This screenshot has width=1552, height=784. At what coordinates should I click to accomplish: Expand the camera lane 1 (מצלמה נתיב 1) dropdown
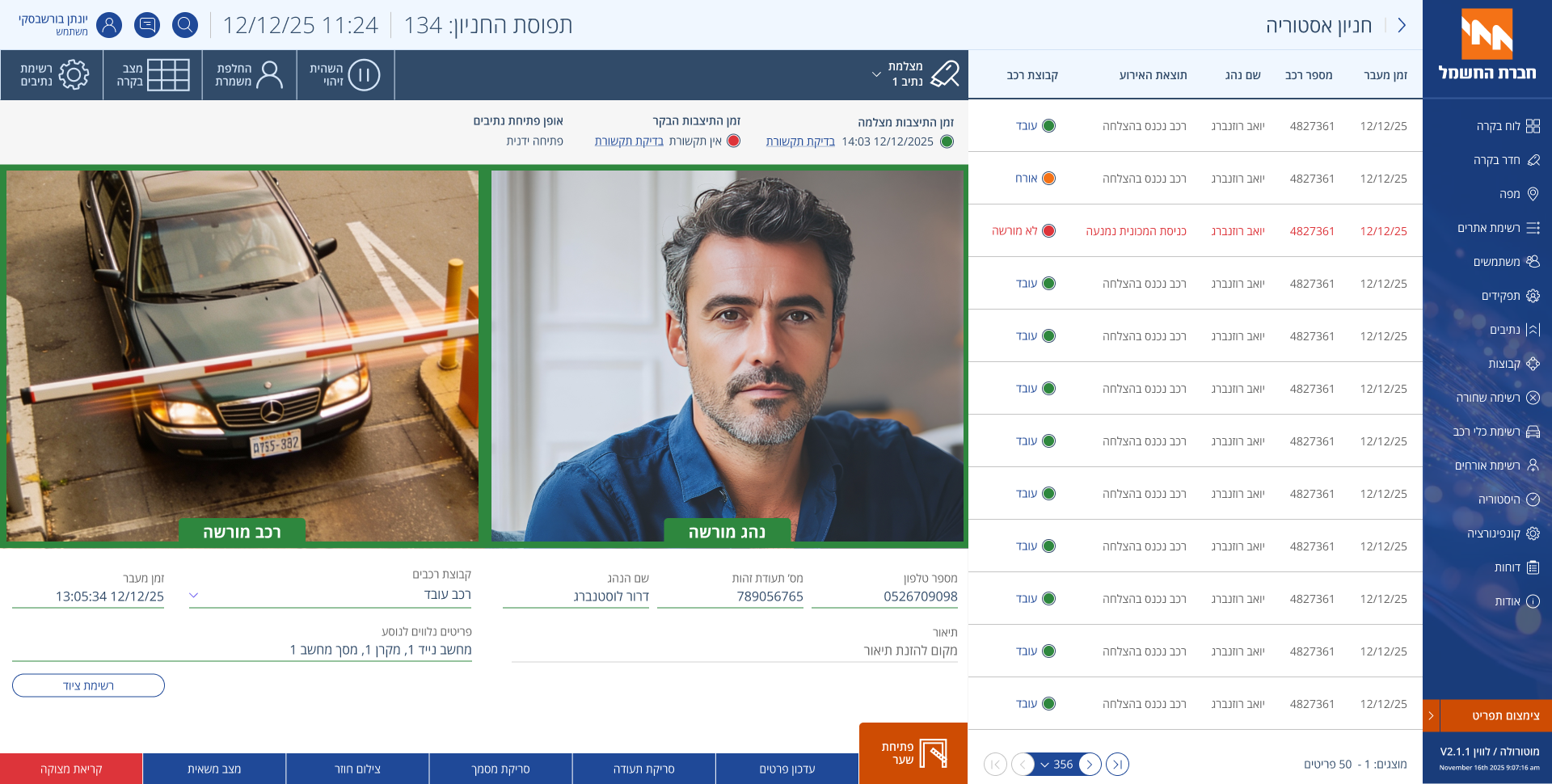click(x=876, y=74)
